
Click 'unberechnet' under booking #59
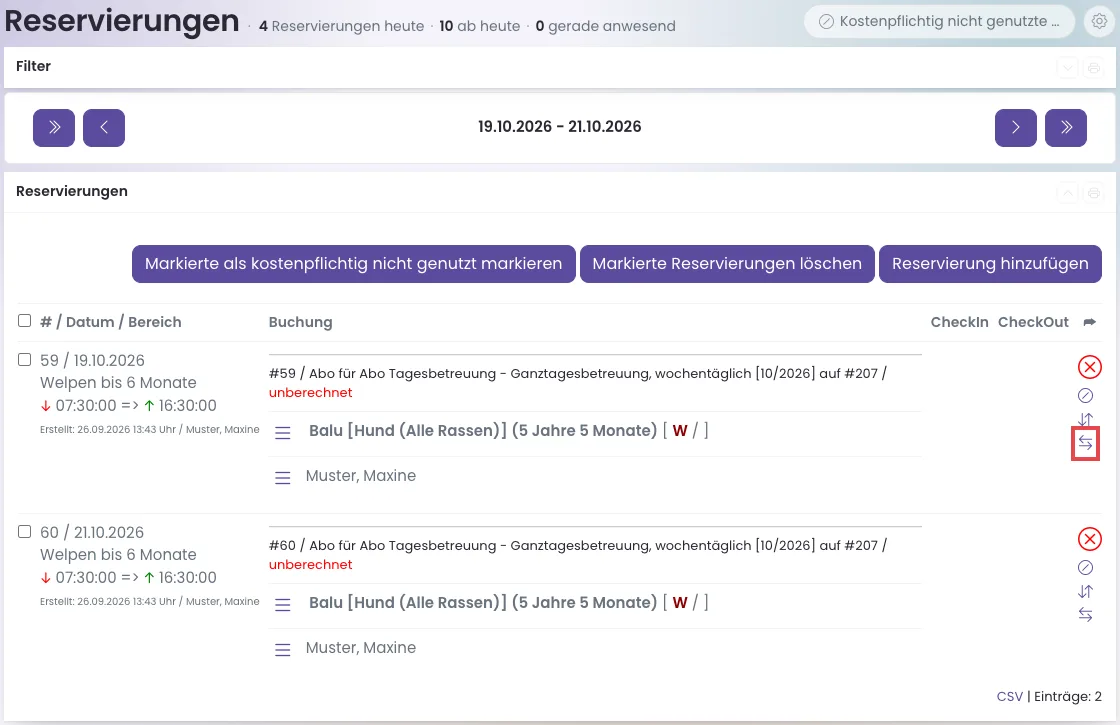311,393
